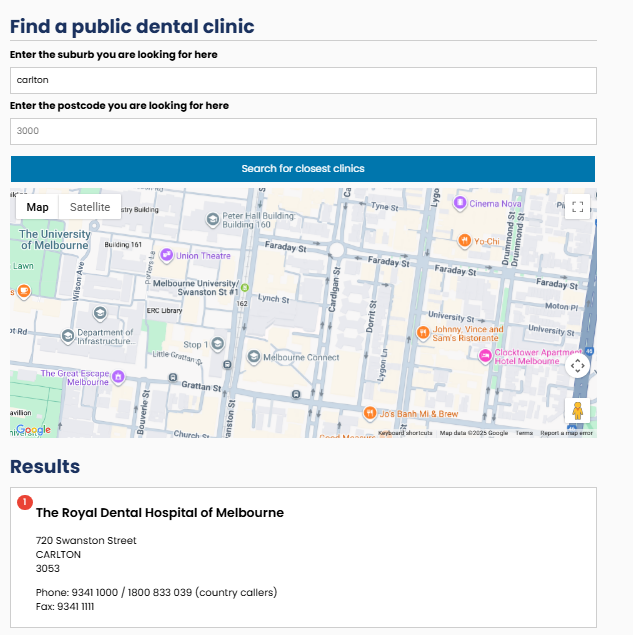Click the Cinema Nova map marker
The image size is (633, 635).
pos(460,202)
